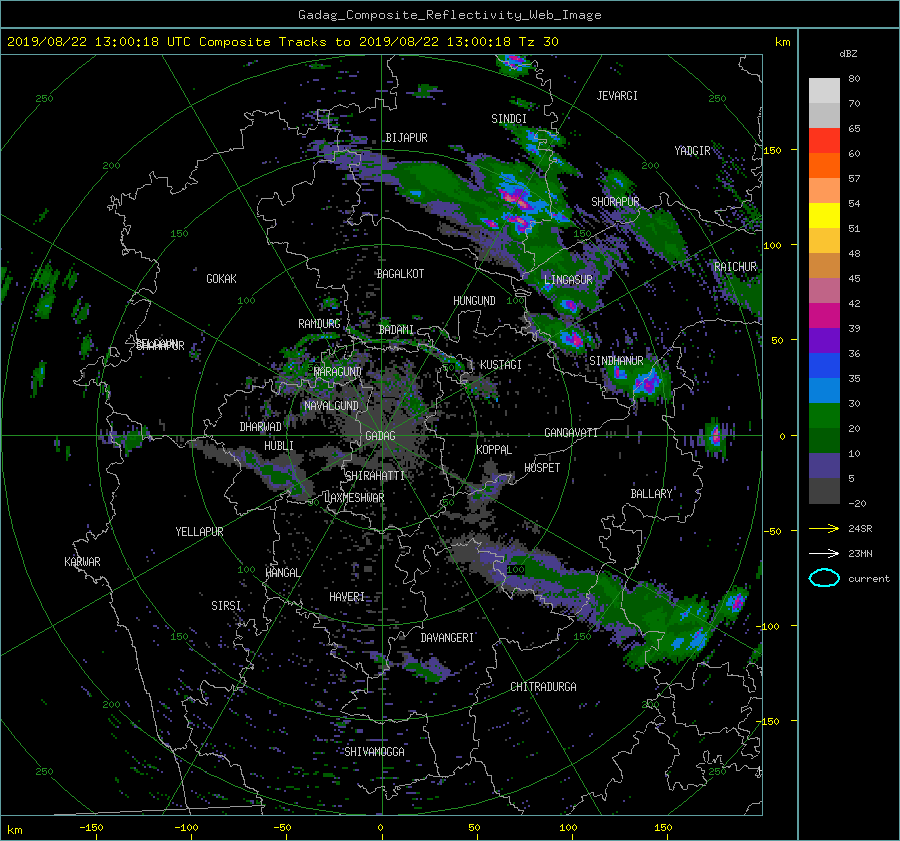Select the SHORAPUR city label
This screenshot has height=841, width=900.
tap(615, 202)
